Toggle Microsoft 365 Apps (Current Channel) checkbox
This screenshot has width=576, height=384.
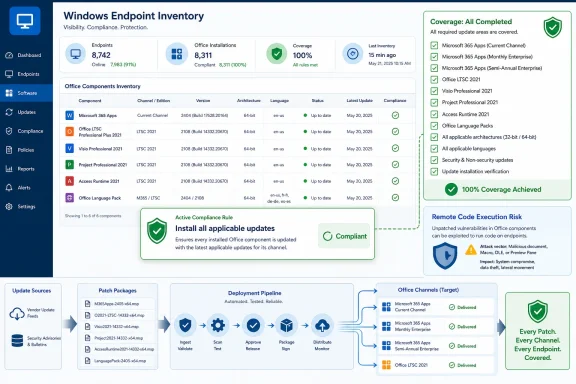(x=434, y=45)
